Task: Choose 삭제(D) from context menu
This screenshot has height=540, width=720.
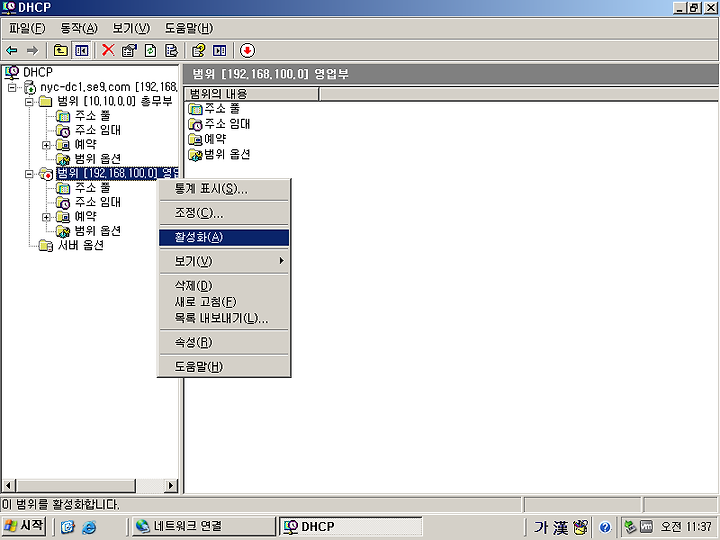Action: pyautogui.click(x=224, y=286)
